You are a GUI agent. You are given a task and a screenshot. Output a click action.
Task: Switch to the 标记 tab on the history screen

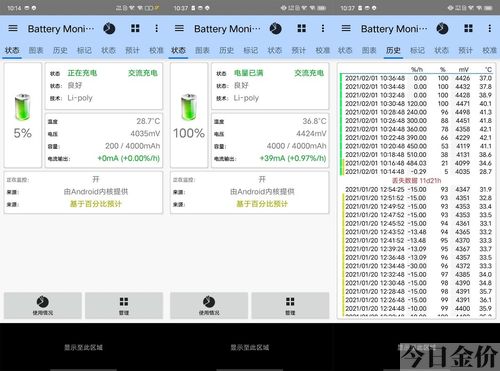click(417, 50)
